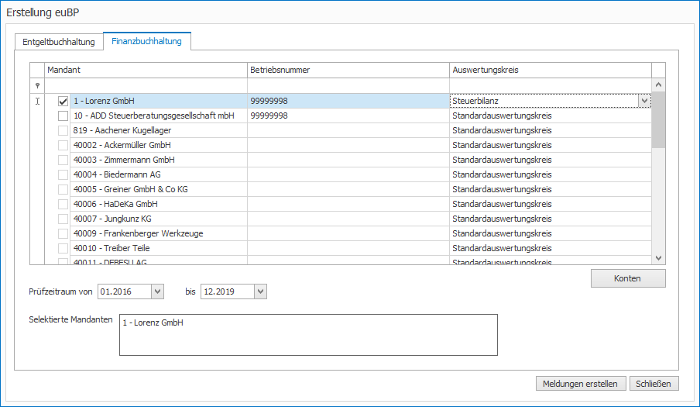The width and height of the screenshot is (700, 407).
Task: Open the Prüfzeitraum von 01.2016 dropdown
Action: [x=157, y=292]
